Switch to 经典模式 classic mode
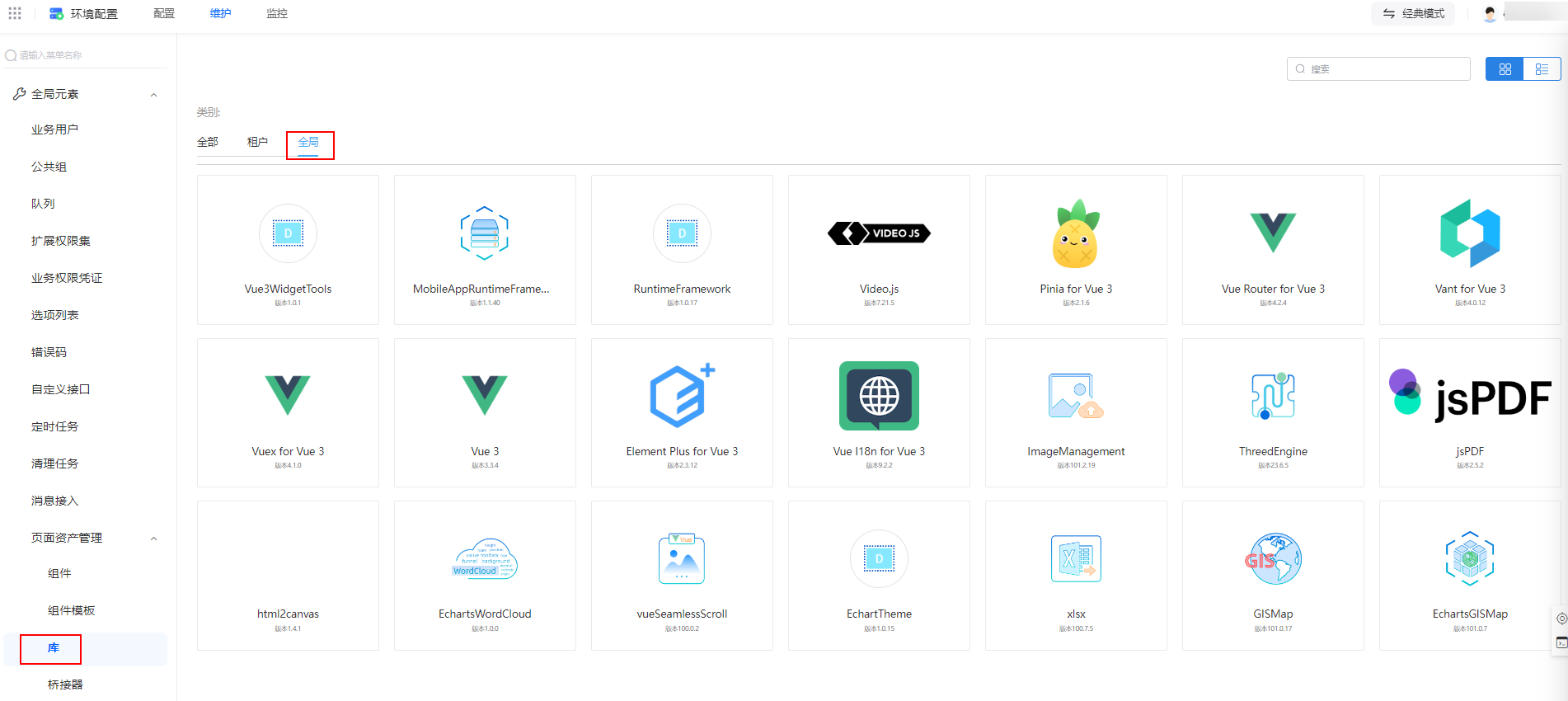1568x701 pixels. pos(1413,13)
